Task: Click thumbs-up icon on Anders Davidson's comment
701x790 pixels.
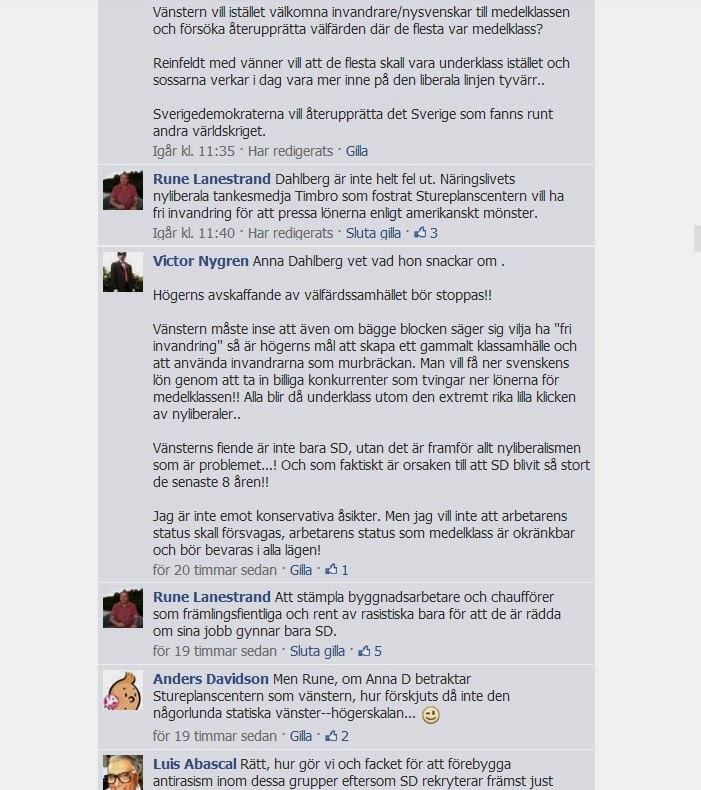Action: 331,736
